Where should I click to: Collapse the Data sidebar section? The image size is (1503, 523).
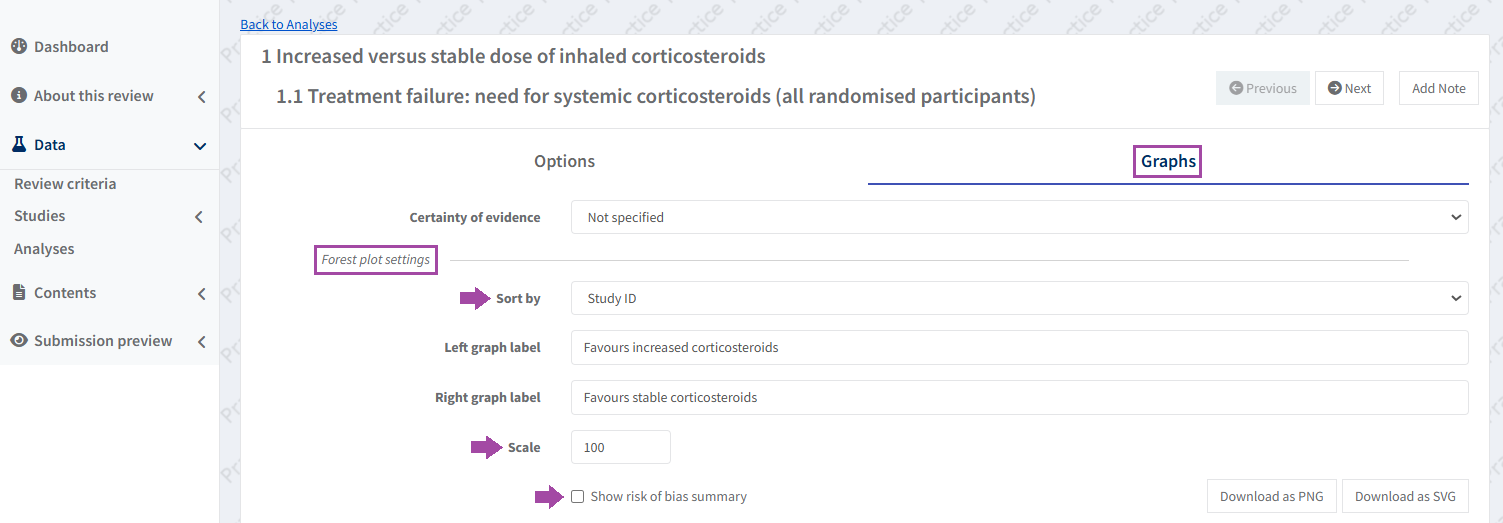(200, 146)
